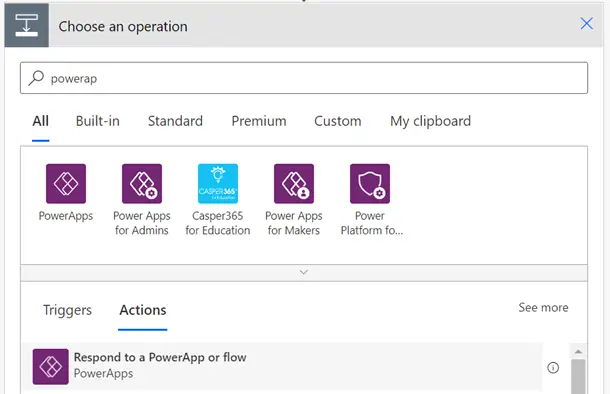The image size is (610, 394).
Task: Click the search magnifier icon
Action: pos(36,78)
